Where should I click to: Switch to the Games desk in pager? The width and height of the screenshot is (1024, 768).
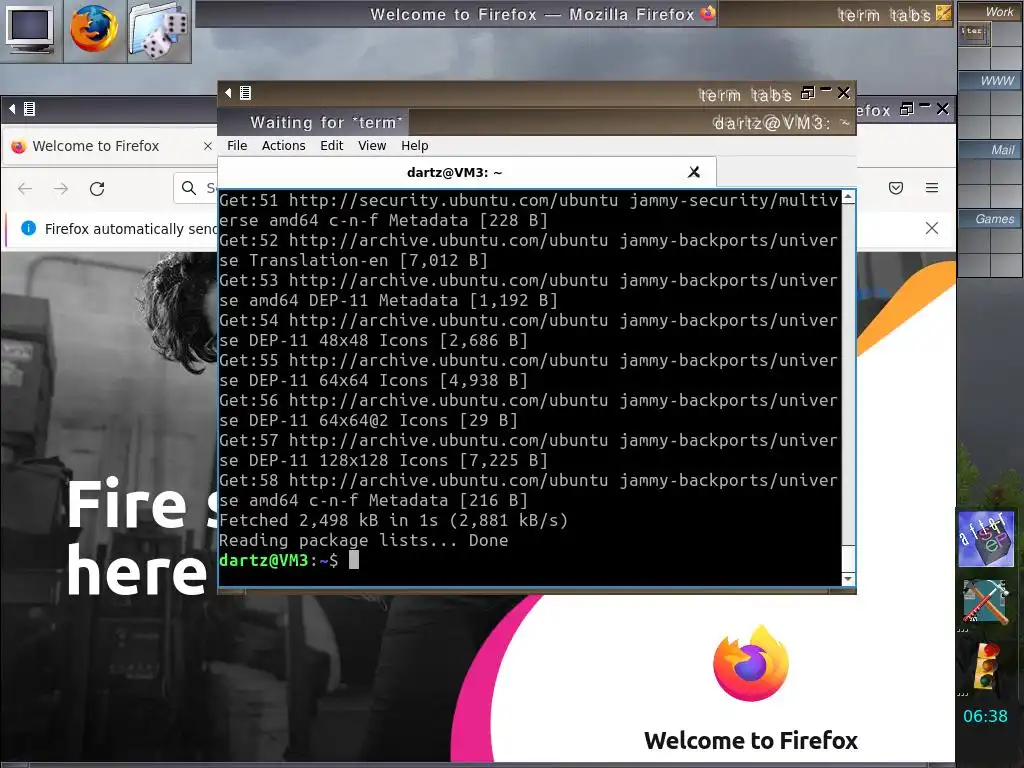(990, 219)
